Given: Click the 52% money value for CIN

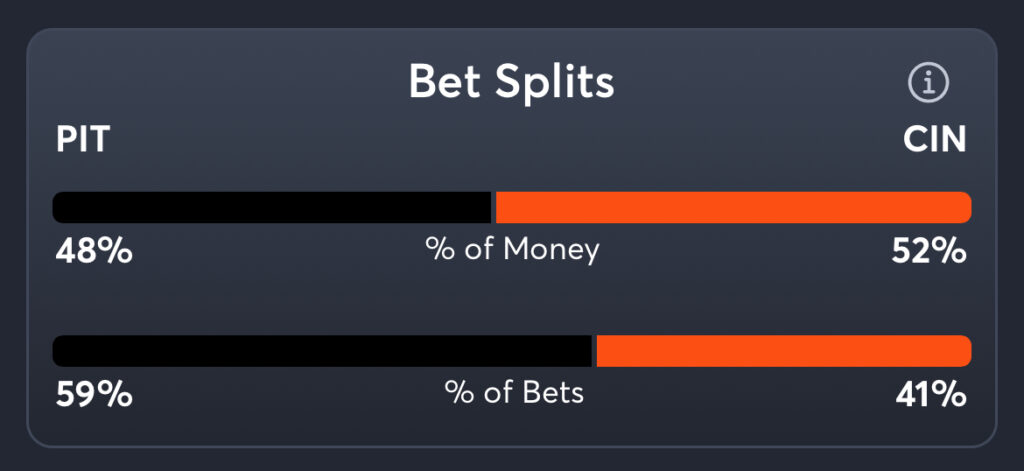Looking at the screenshot, I should pos(929,251).
